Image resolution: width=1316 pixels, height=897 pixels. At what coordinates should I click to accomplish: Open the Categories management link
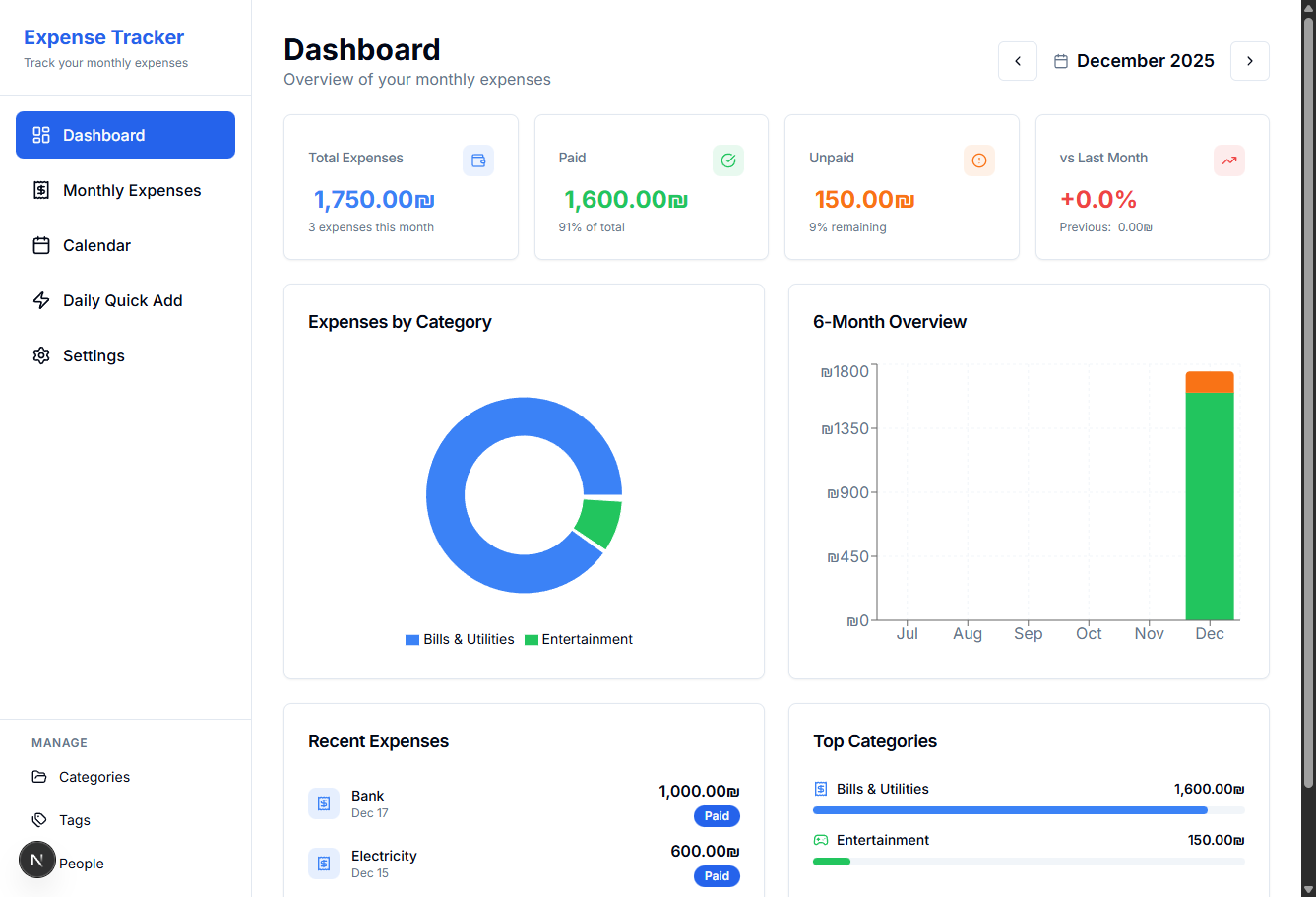click(94, 777)
